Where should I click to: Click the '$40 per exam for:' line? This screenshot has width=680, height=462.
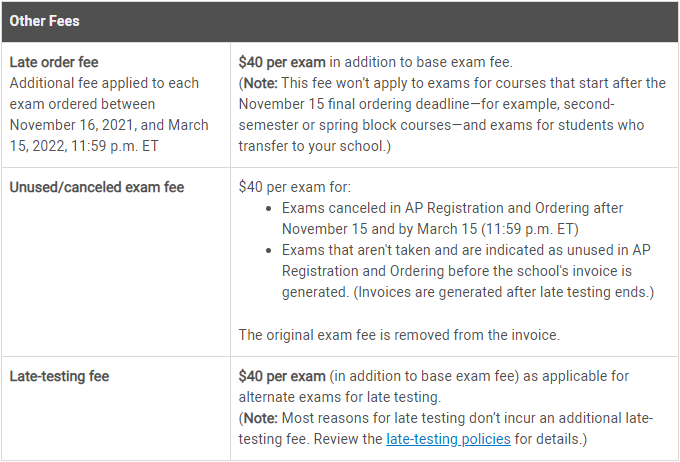294,187
